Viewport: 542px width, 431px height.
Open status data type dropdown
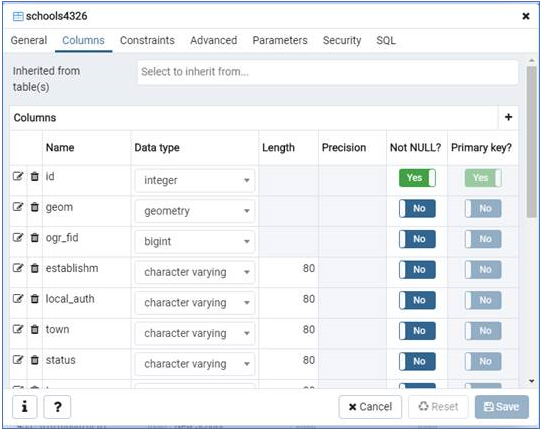pyautogui.click(x=195, y=364)
